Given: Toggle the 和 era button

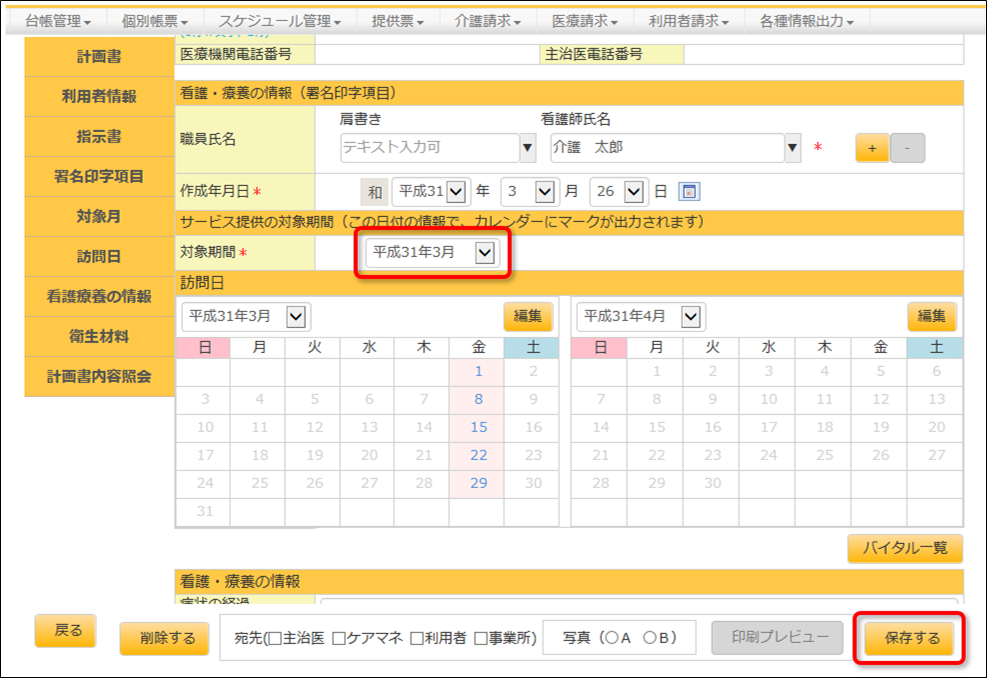Looking at the screenshot, I should coord(375,191).
